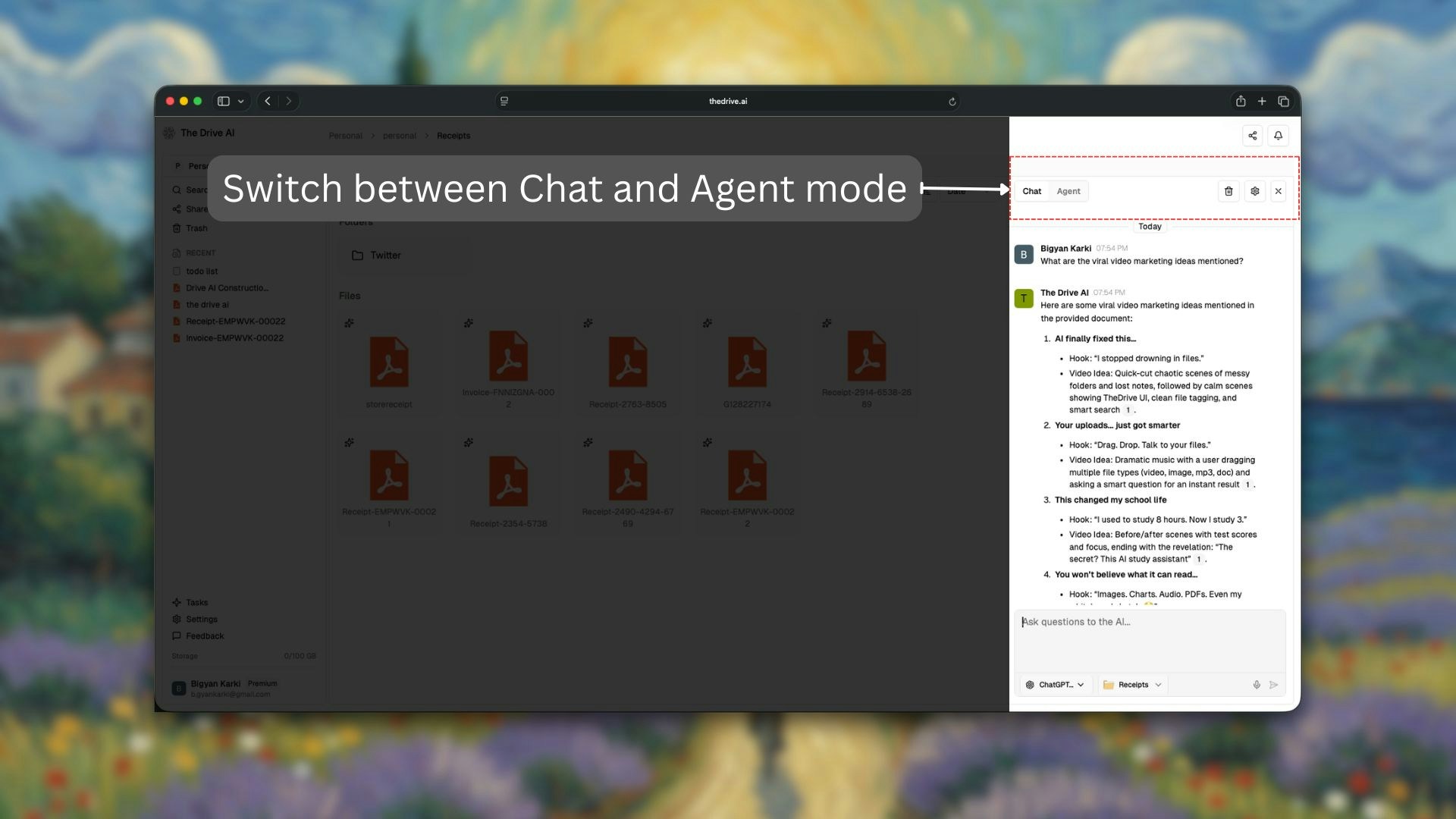Select Chat mode

pyautogui.click(x=1032, y=191)
